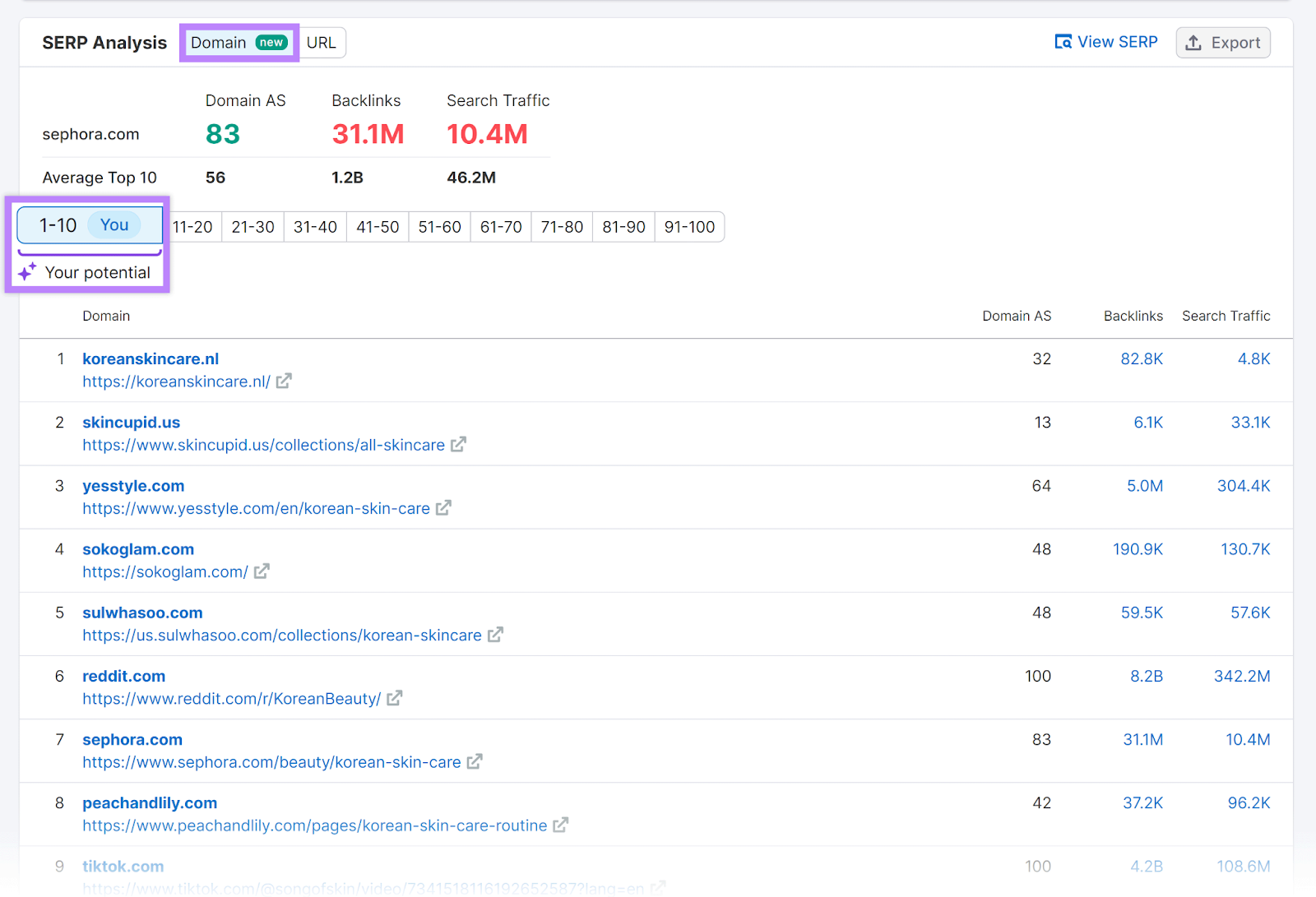Open https://koreanskincare.nl/ URL link
1316x897 pixels.
point(176,381)
